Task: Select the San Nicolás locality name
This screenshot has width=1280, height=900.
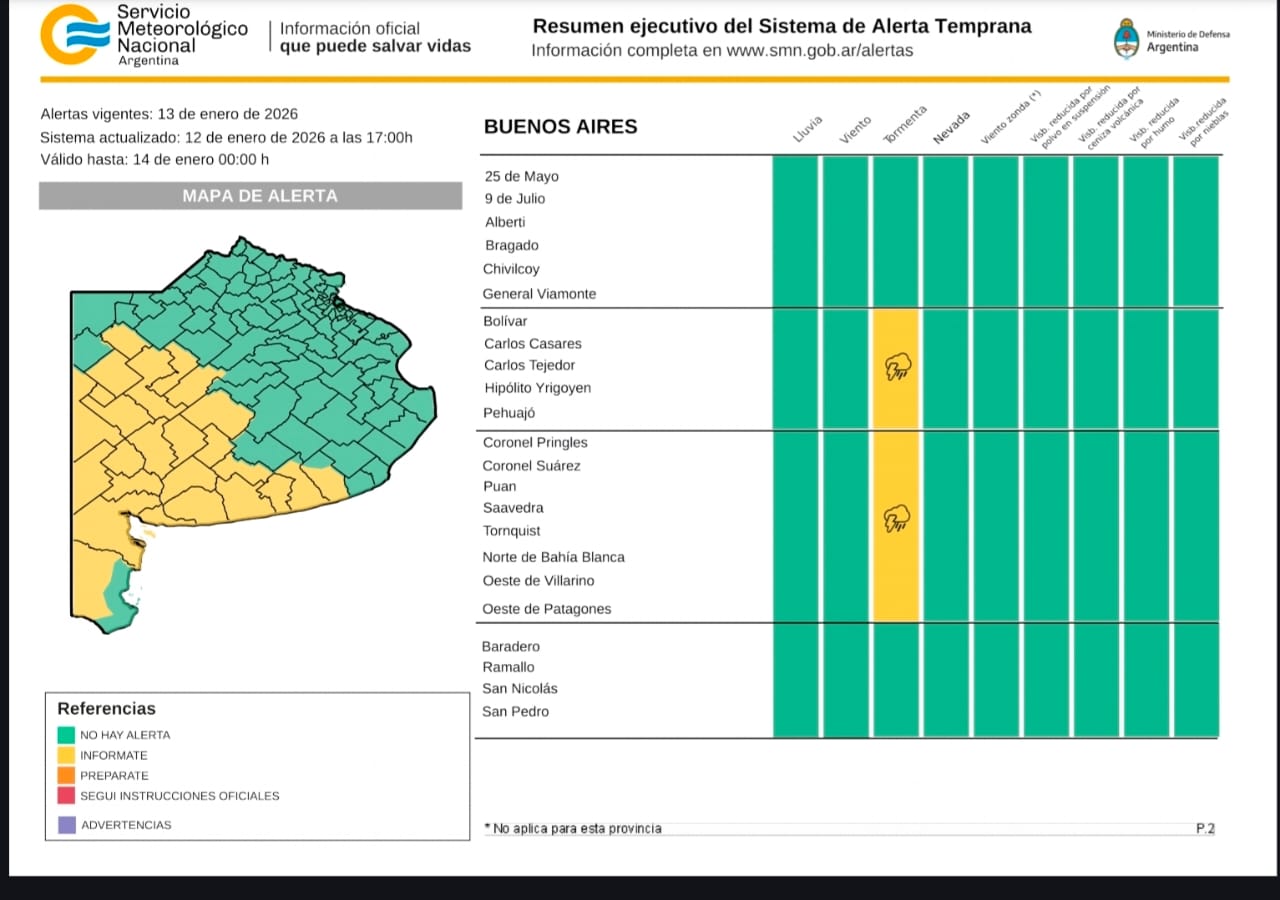Action: point(520,688)
